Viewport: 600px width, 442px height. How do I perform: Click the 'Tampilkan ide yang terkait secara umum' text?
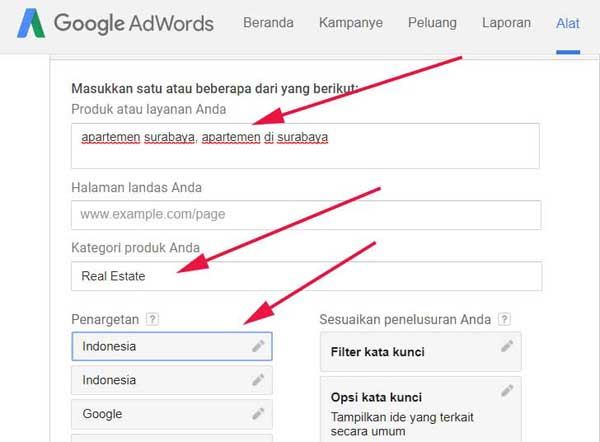point(402,424)
